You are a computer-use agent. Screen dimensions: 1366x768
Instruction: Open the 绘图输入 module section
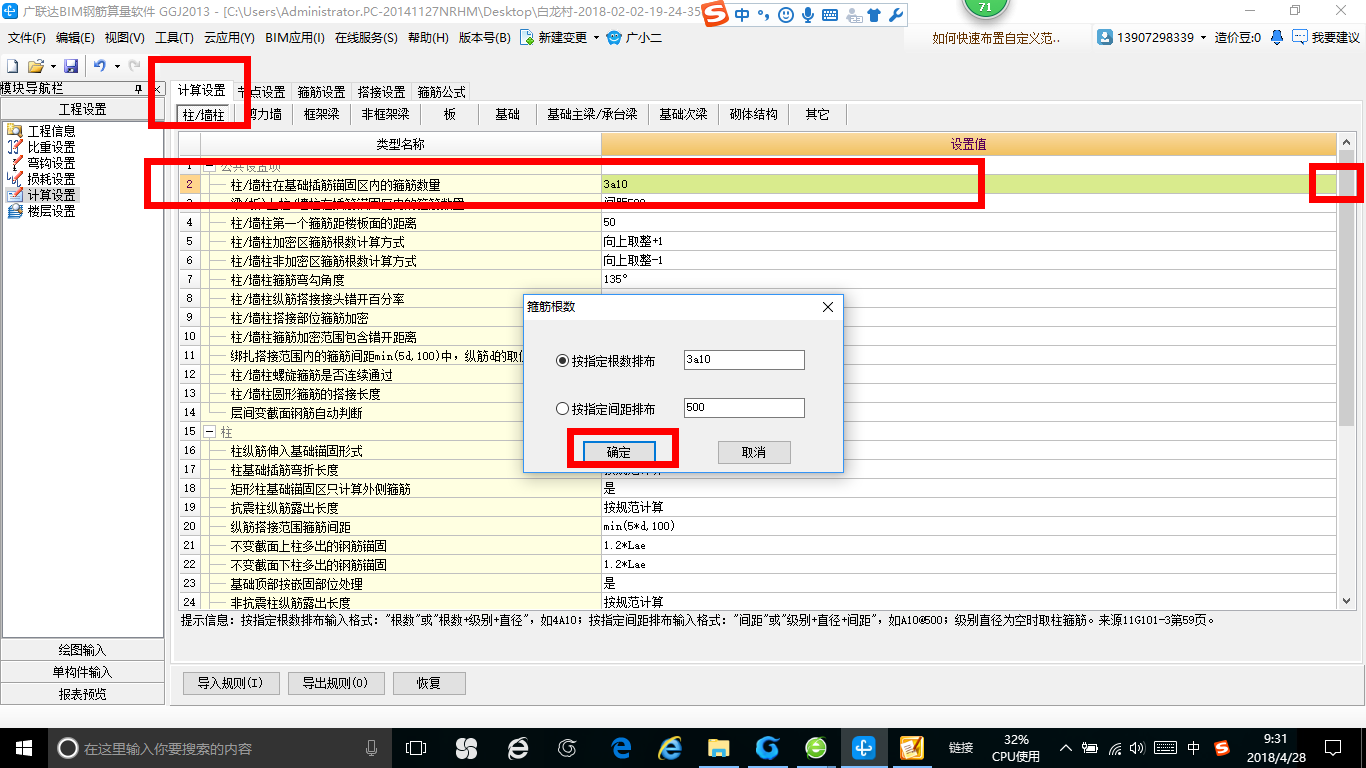point(83,650)
